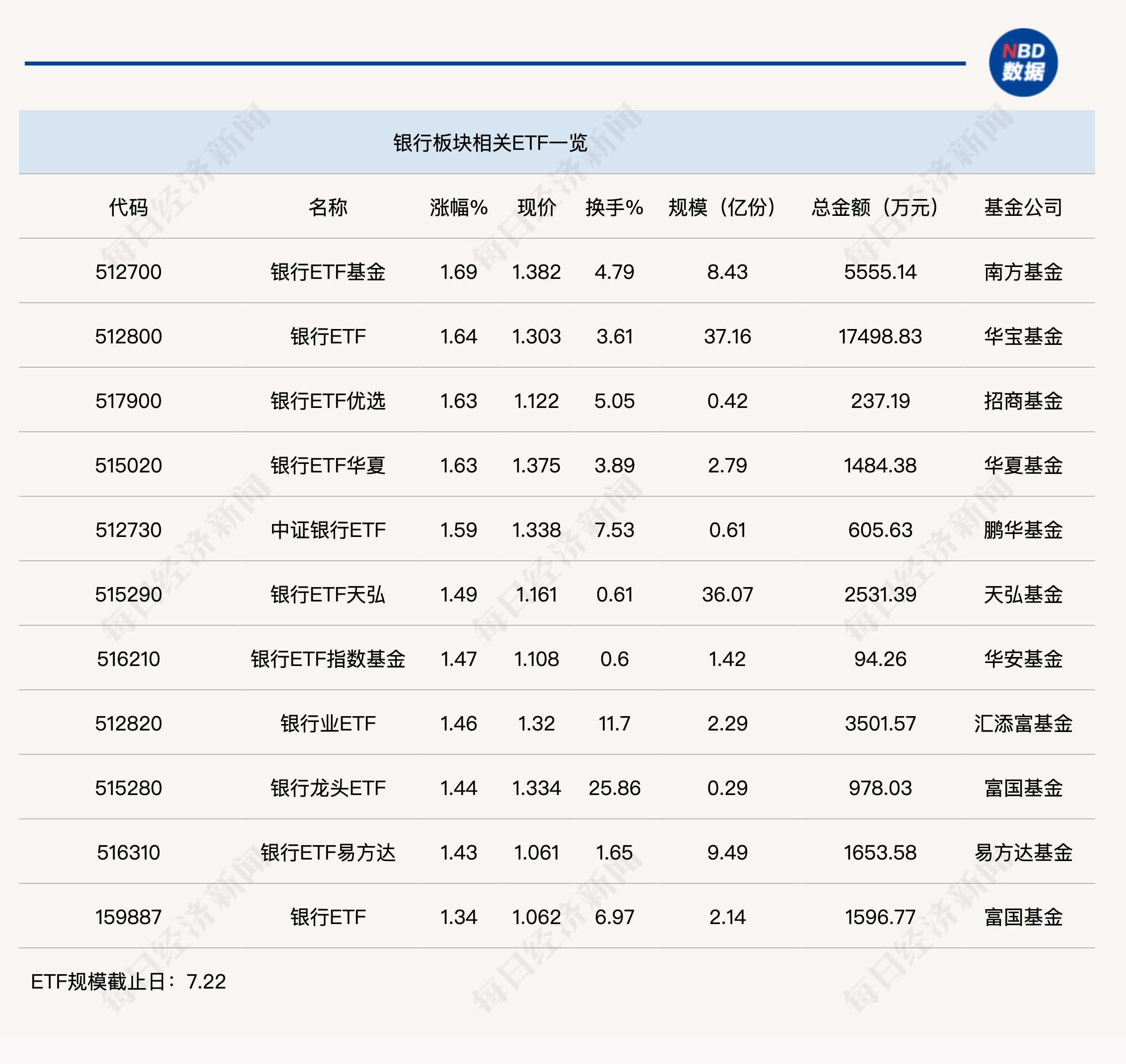This screenshot has width=1126, height=1064.
Task: Click total amount 3501.57
Action: (x=880, y=724)
